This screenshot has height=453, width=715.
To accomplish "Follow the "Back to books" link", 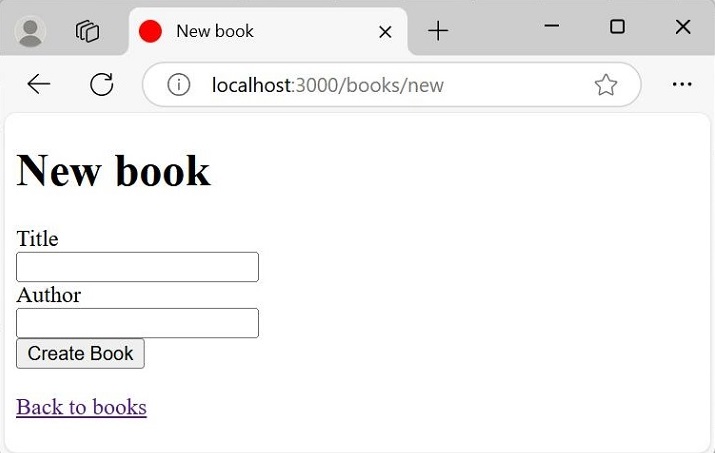I will (x=81, y=407).
